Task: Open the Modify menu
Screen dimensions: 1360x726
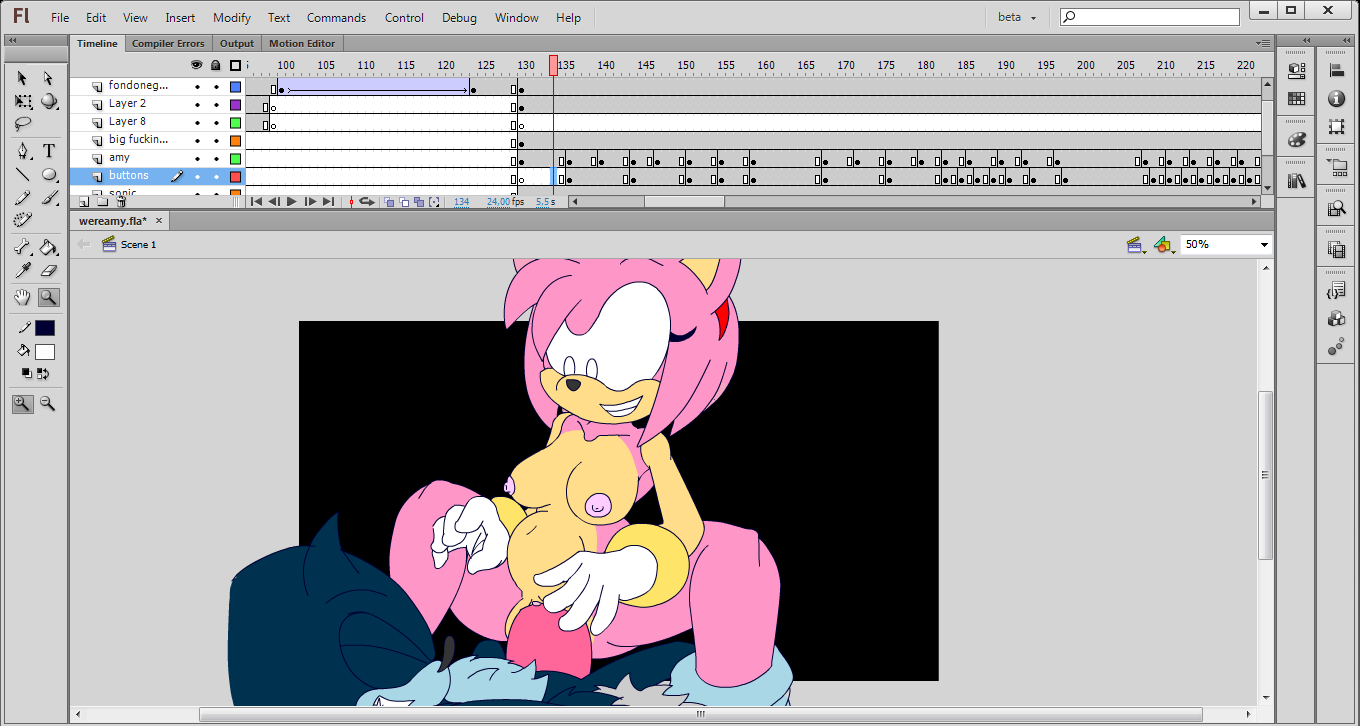Action: (x=232, y=18)
